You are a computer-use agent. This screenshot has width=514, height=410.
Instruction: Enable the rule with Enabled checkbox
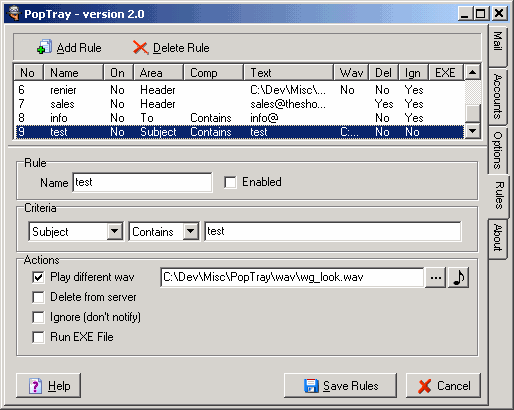(230, 182)
